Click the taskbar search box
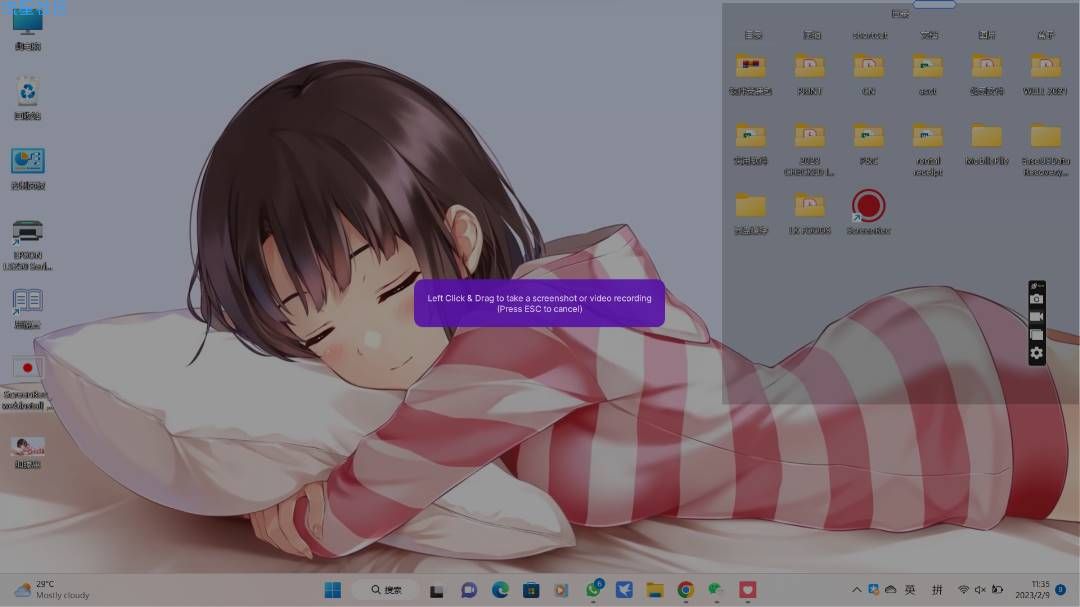 [x=386, y=590]
